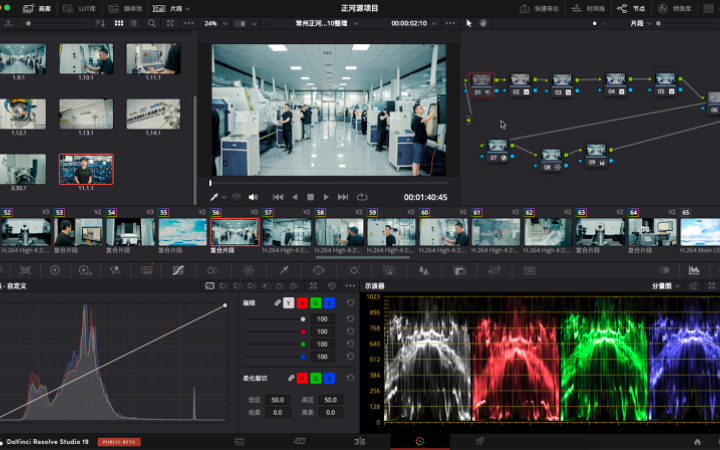Open the Power Window palette
The image size is (720, 450).
click(319, 270)
